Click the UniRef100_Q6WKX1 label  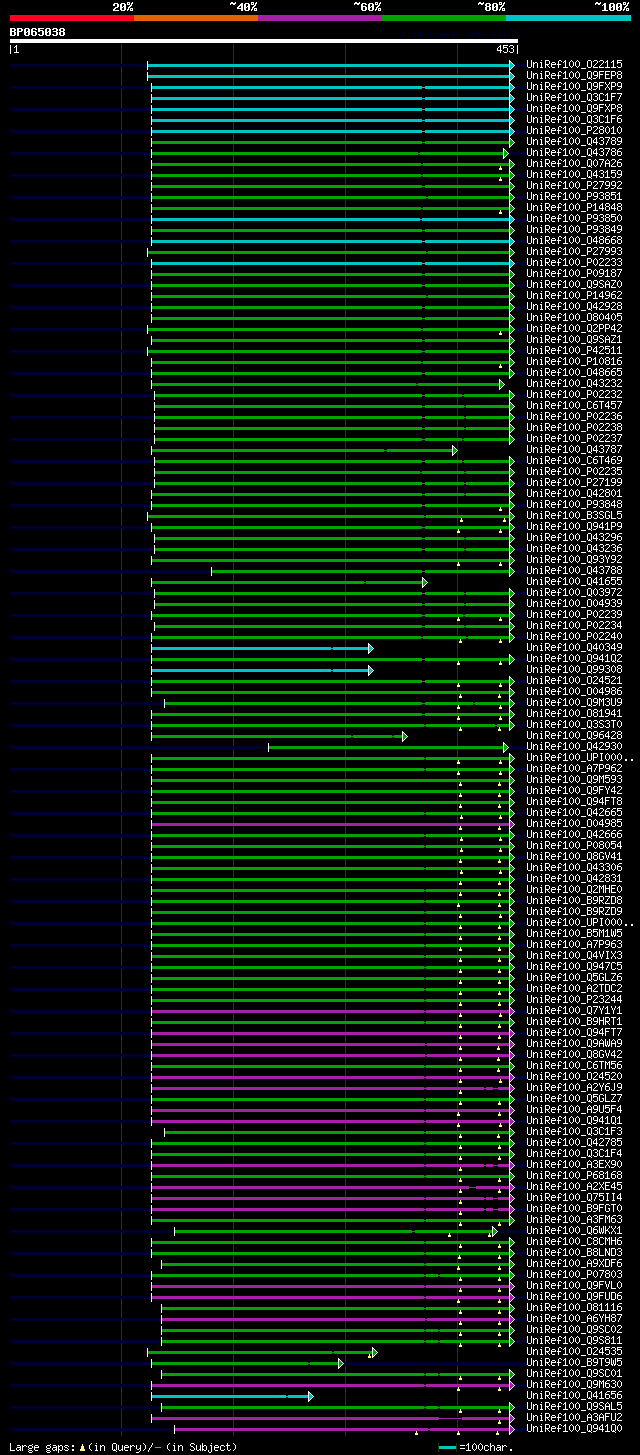[x=574, y=1231]
